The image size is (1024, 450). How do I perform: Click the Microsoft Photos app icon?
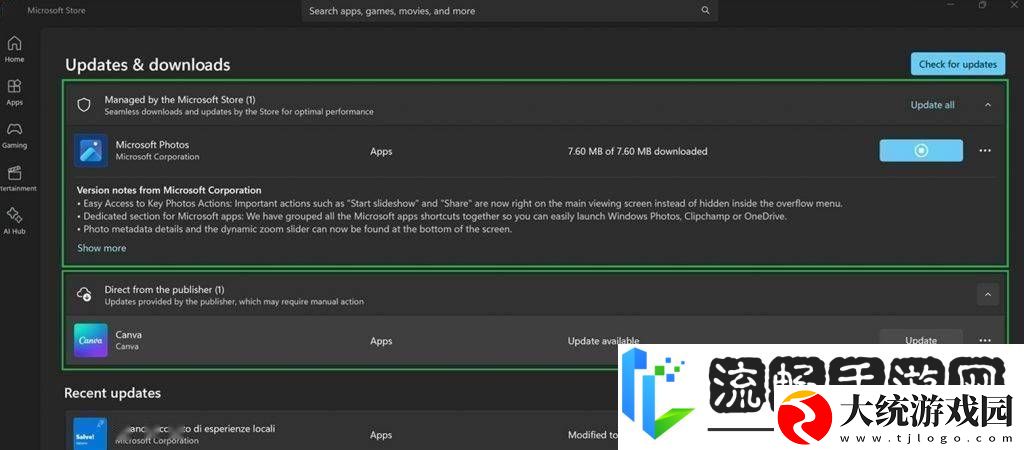pyautogui.click(x=91, y=150)
